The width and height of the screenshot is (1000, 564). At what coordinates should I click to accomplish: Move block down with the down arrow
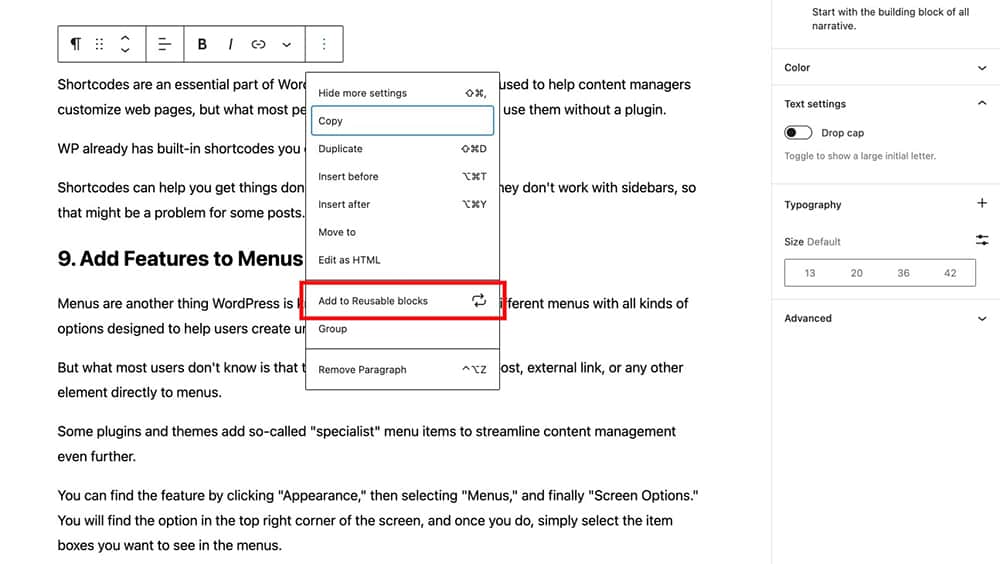[126, 50]
